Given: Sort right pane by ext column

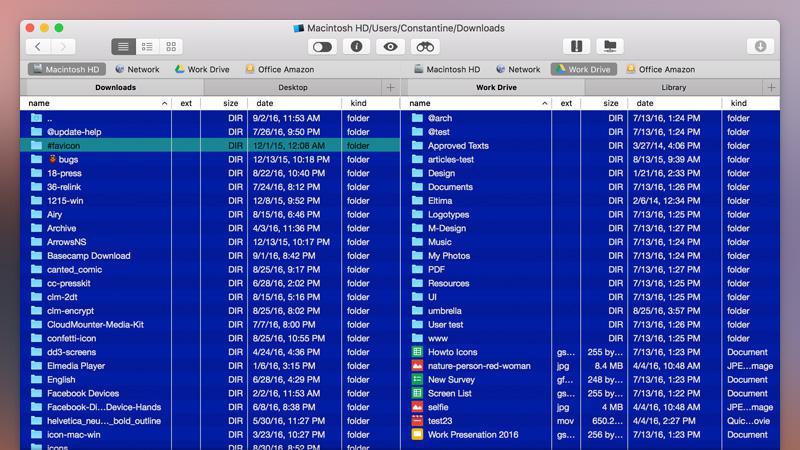Looking at the screenshot, I should point(566,103).
